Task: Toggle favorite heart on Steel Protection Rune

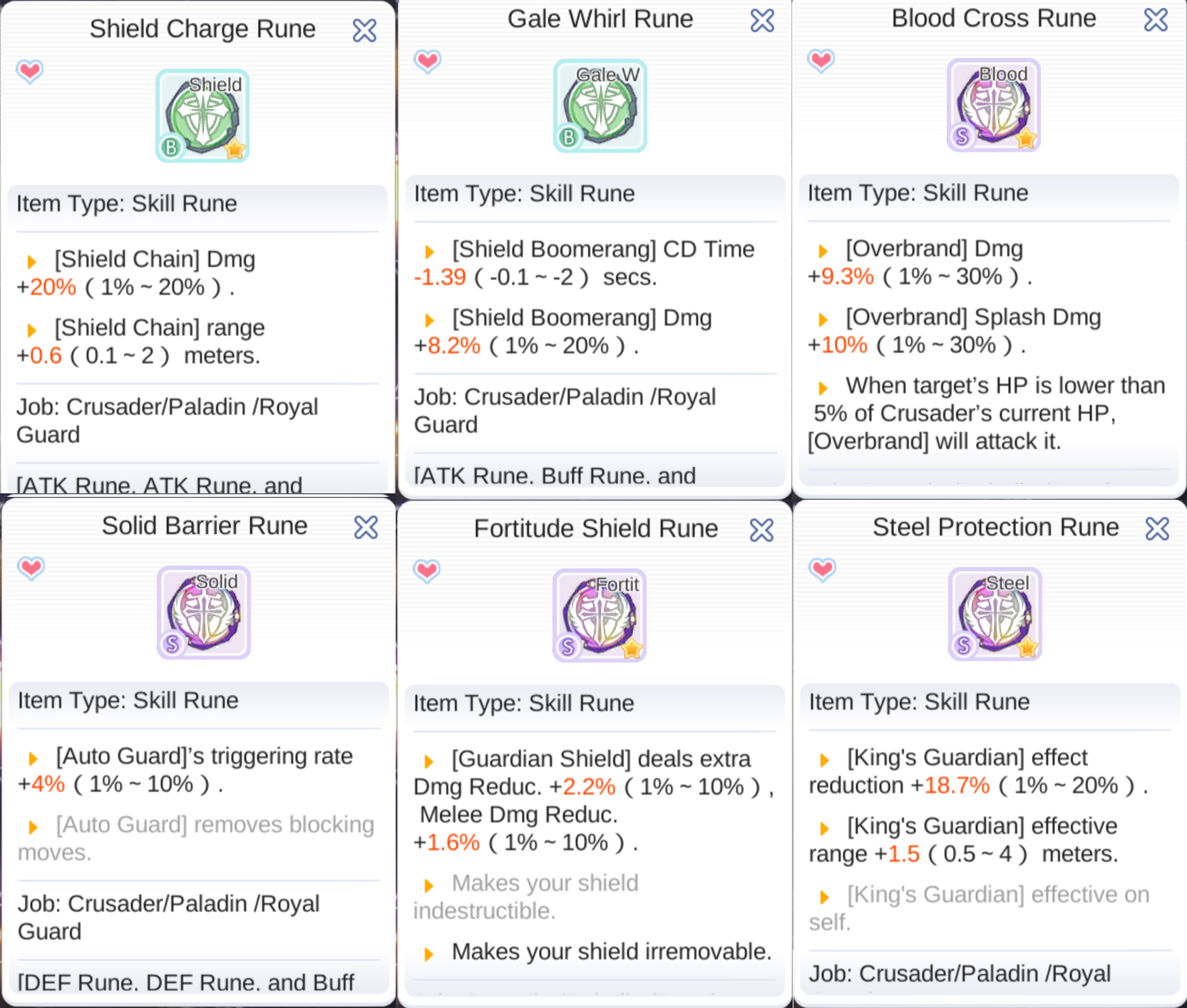Action: (823, 570)
